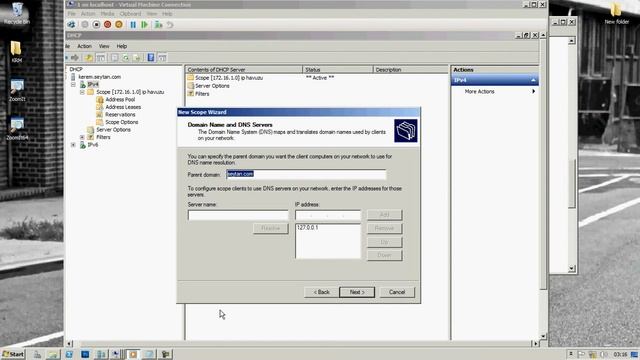The height and width of the screenshot is (360, 640).
Task: Click Scope [172.16.1.0] ip havuzu in contents list
Action: (x=229, y=78)
